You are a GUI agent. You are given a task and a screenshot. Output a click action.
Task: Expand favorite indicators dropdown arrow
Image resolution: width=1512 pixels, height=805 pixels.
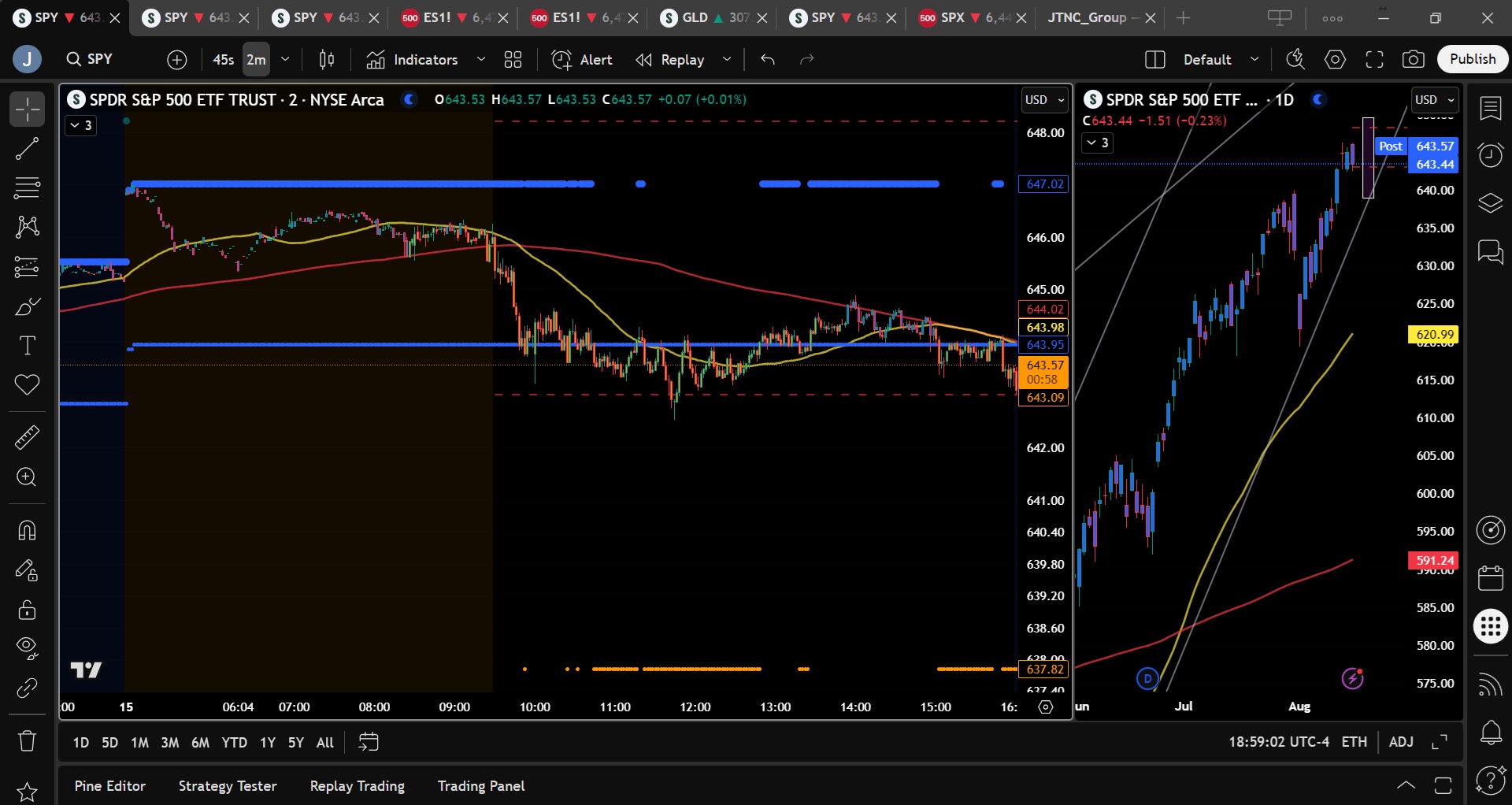[x=481, y=60]
